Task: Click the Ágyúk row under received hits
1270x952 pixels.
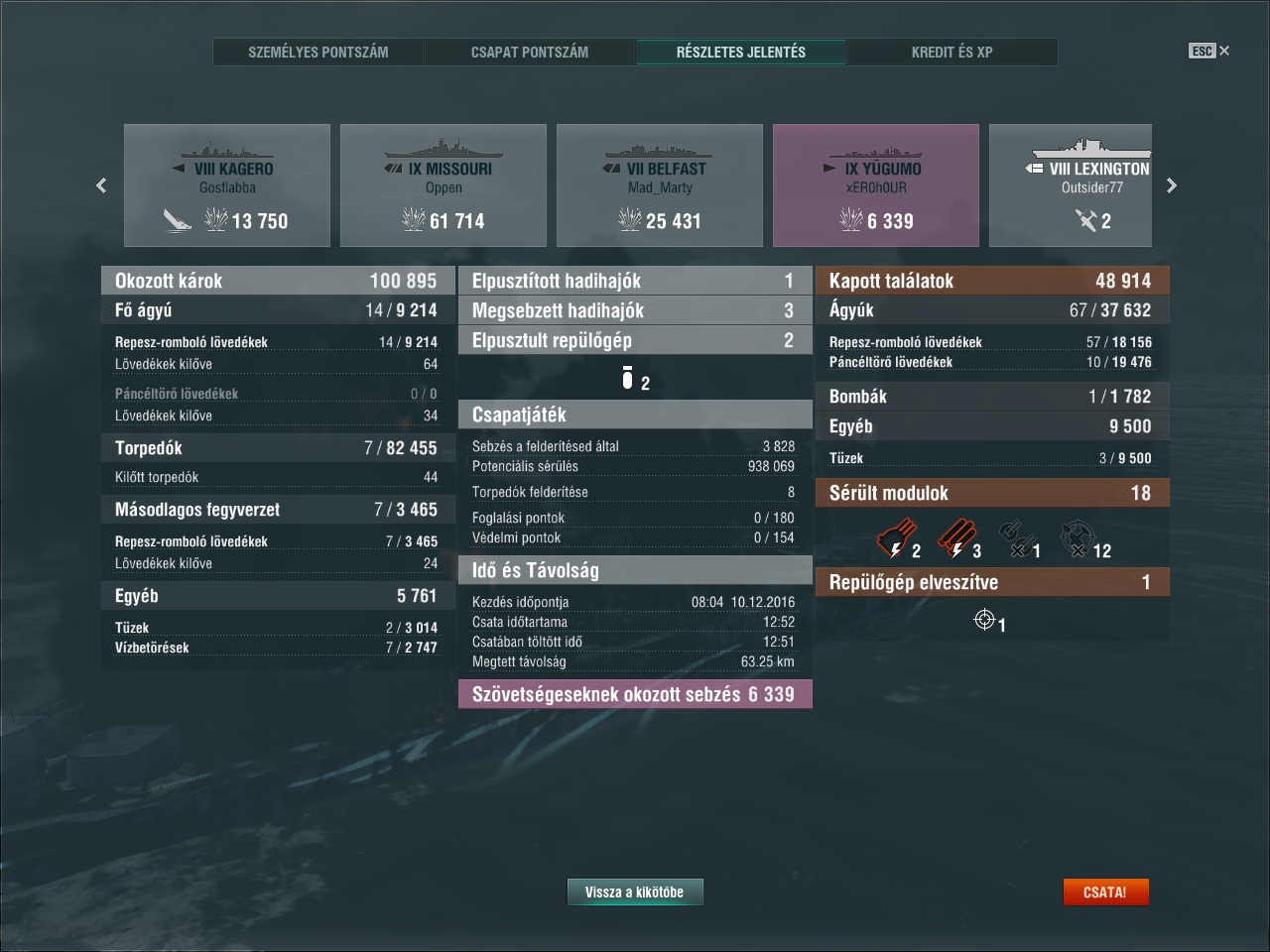Action: click(x=992, y=310)
